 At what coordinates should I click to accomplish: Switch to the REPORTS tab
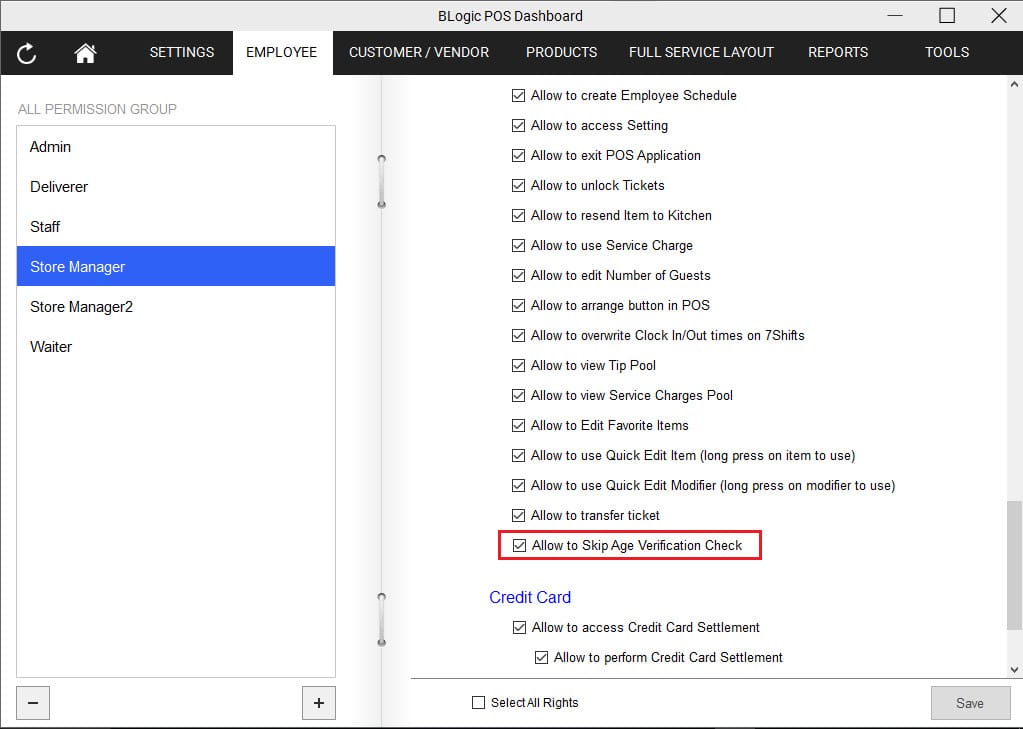(838, 53)
